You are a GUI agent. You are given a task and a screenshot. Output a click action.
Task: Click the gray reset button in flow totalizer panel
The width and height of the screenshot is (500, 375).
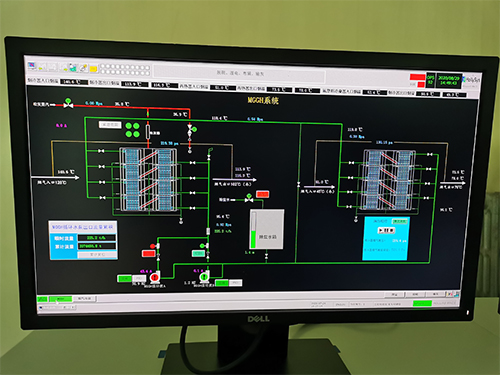(97, 255)
